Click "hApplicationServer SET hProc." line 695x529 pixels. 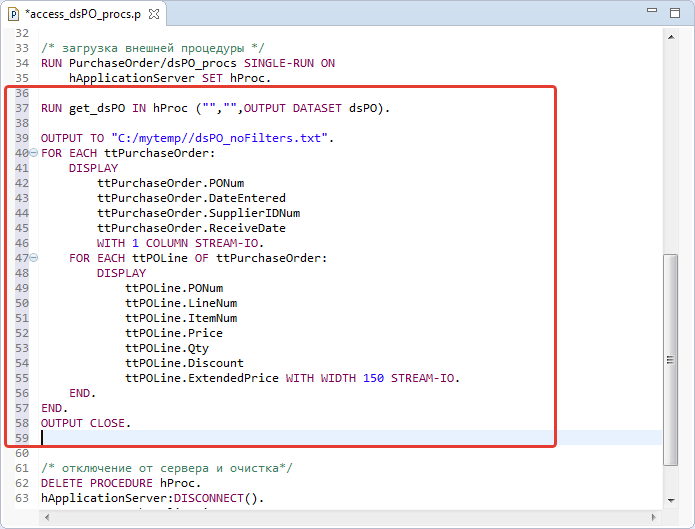pyautogui.click(x=170, y=78)
